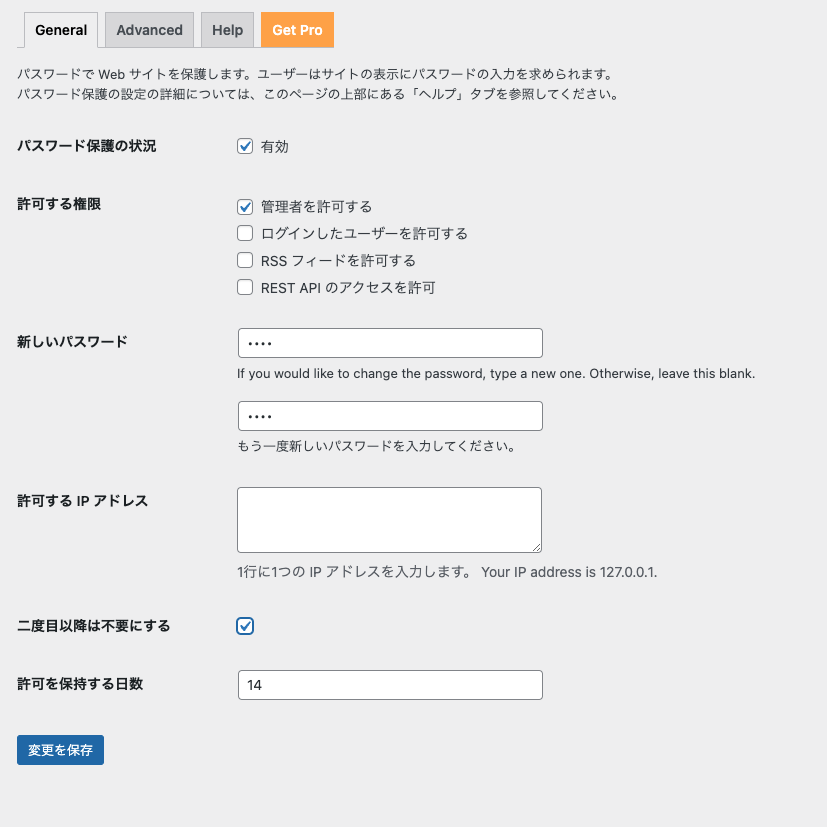
Task: Focus the password confirmation field
Action: tap(390, 416)
